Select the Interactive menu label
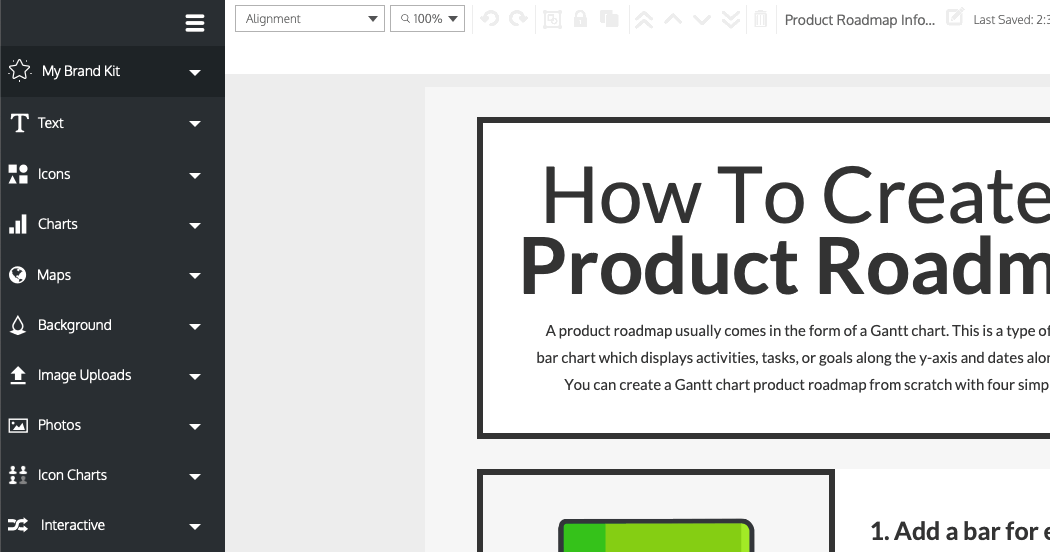This screenshot has width=1050, height=552. (x=73, y=525)
